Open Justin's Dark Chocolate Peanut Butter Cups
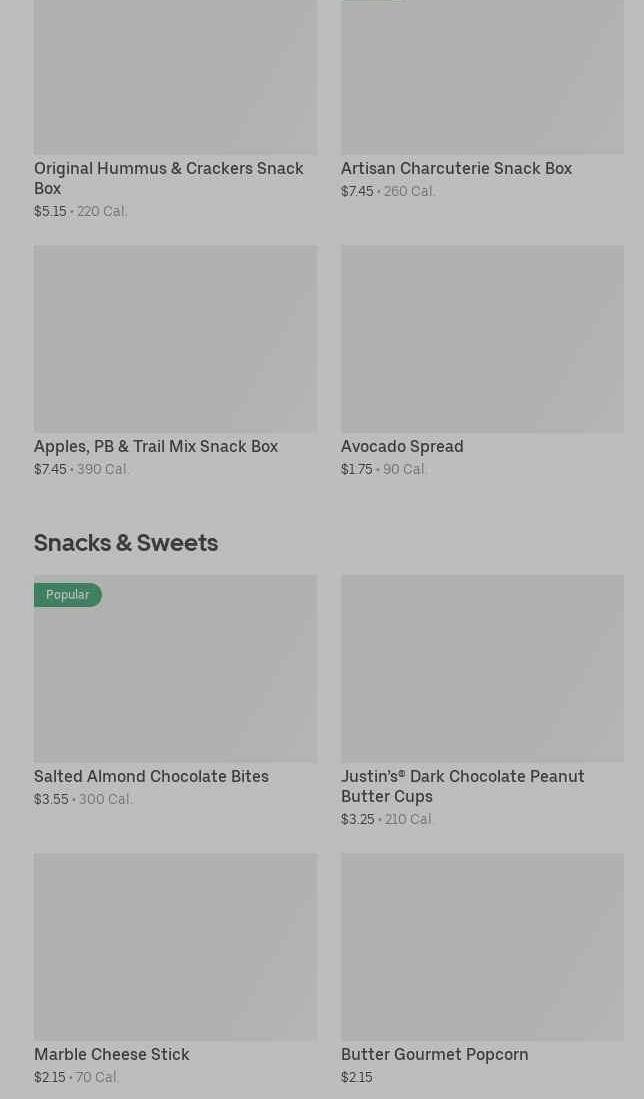644x1099 pixels. pos(462,786)
